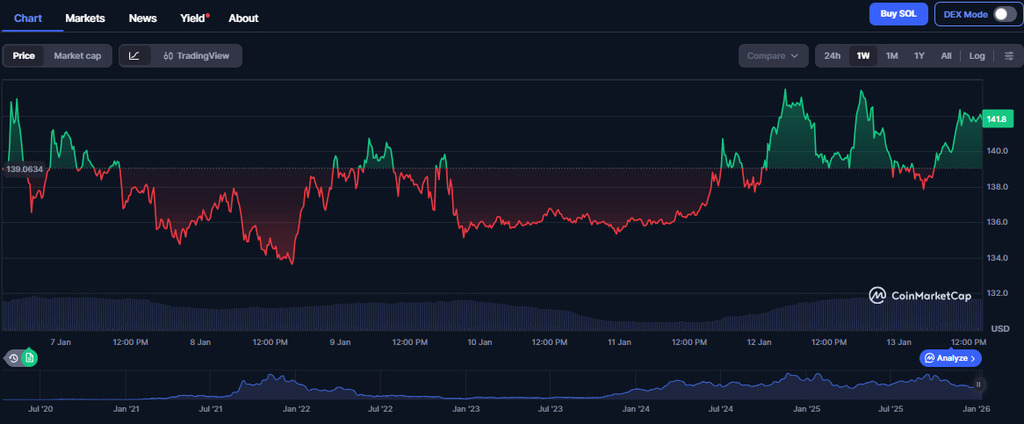Toggle DEX Mode switch on

coord(1004,15)
